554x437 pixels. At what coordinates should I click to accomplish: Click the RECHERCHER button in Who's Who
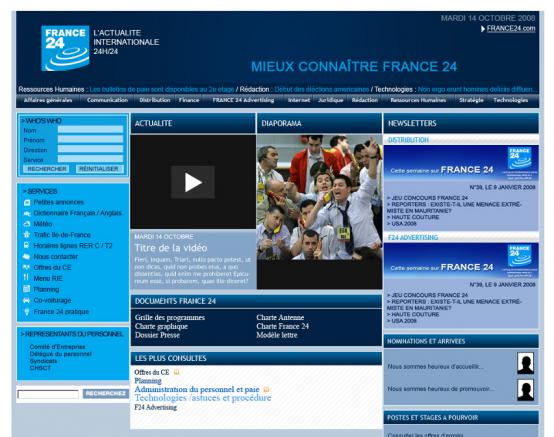click(x=47, y=169)
